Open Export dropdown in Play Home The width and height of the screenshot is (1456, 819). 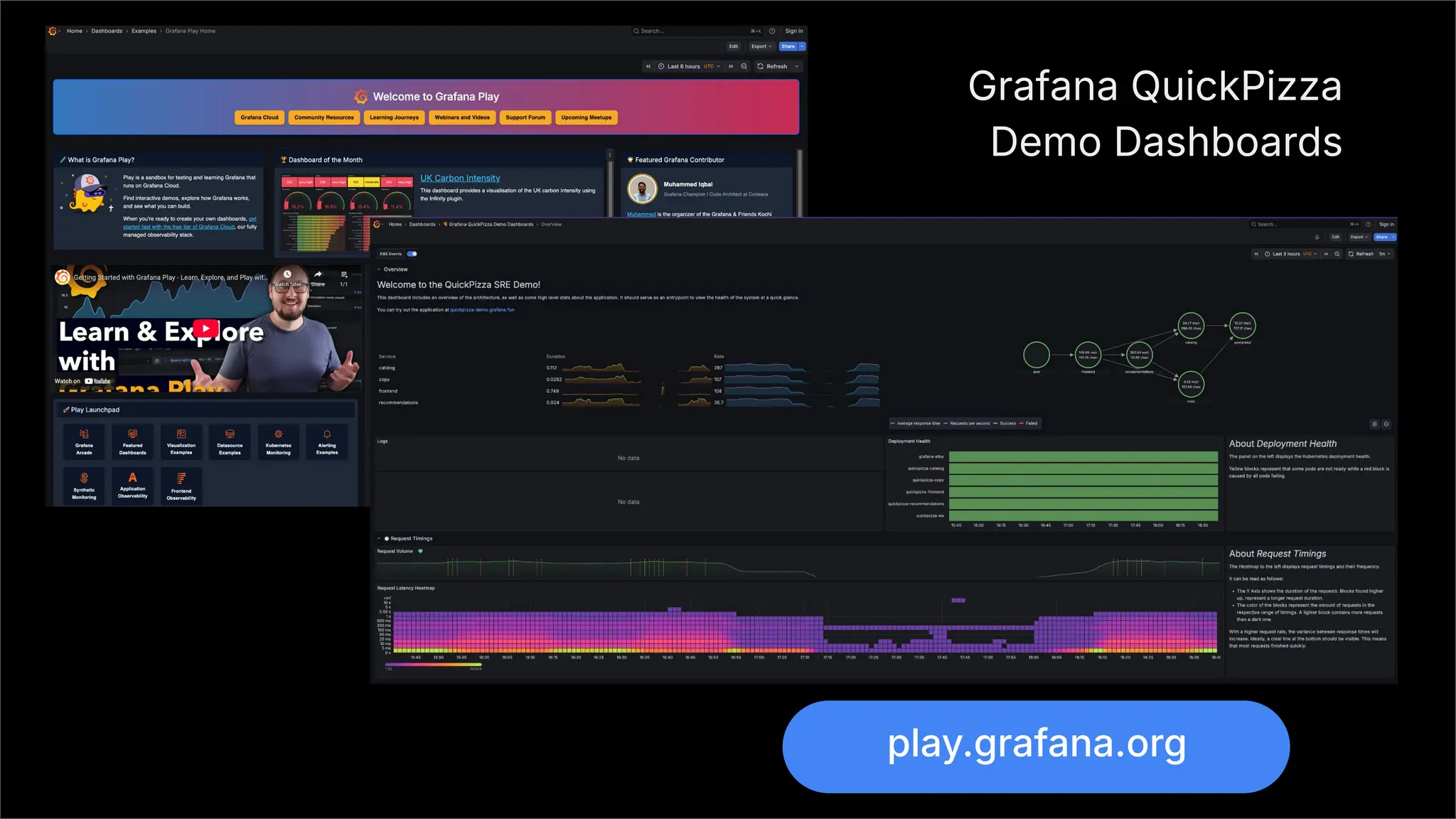pyautogui.click(x=761, y=46)
